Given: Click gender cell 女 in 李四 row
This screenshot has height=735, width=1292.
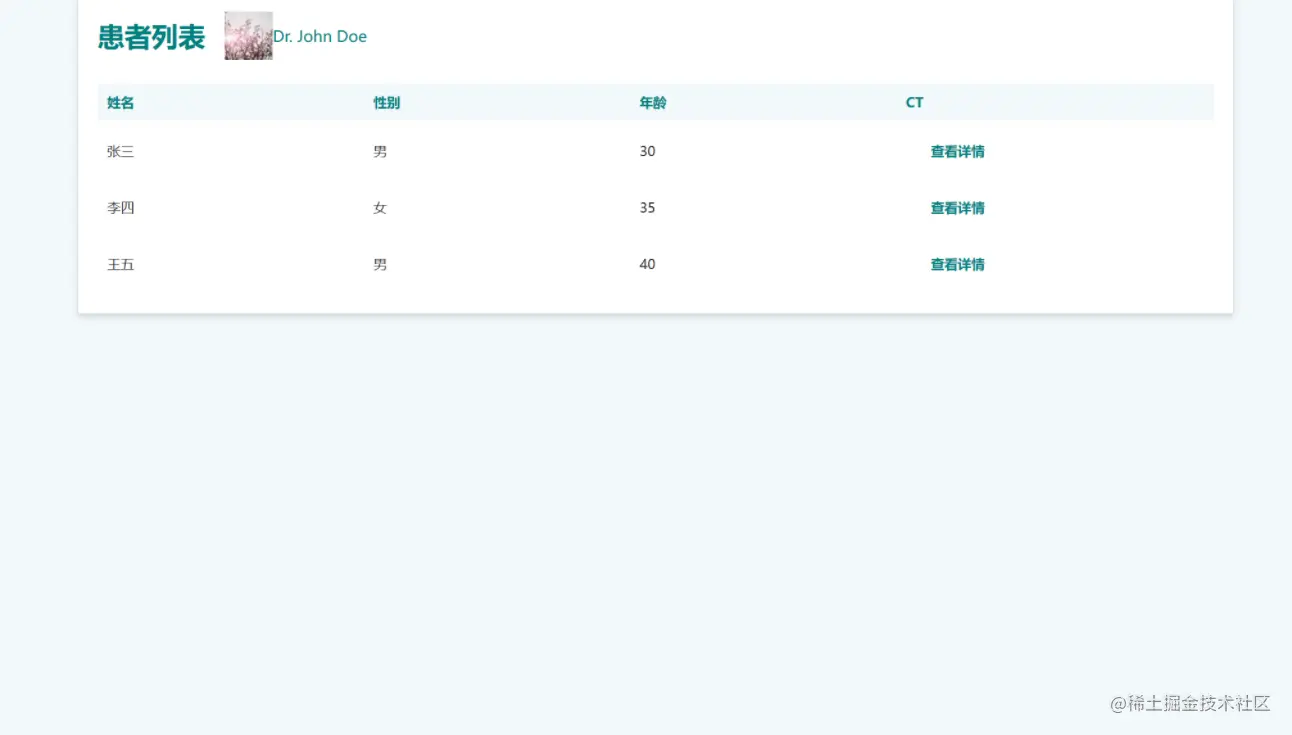Looking at the screenshot, I should point(380,208).
